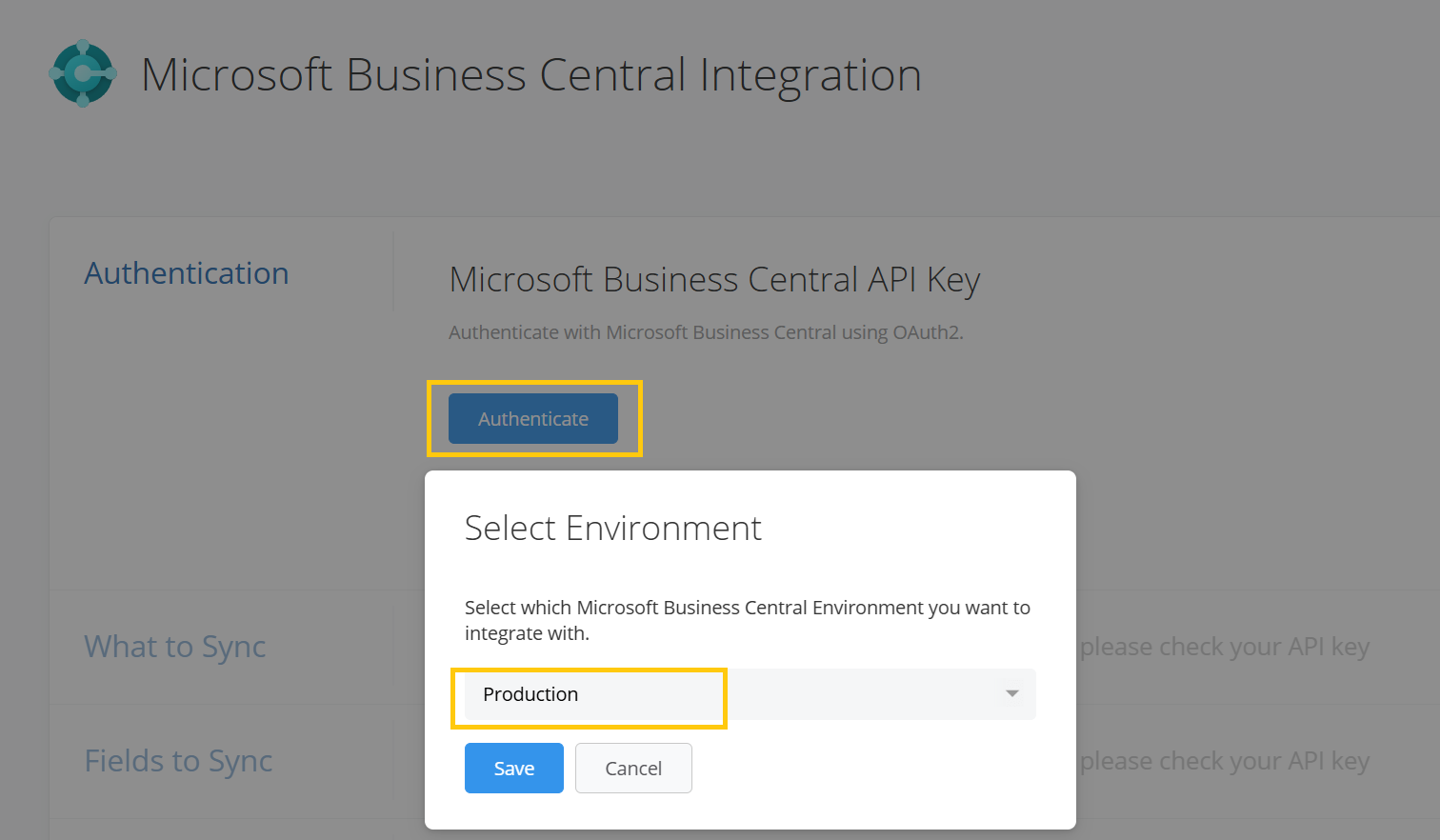
Task: Click the Authenticate button
Action: coord(533,418)
